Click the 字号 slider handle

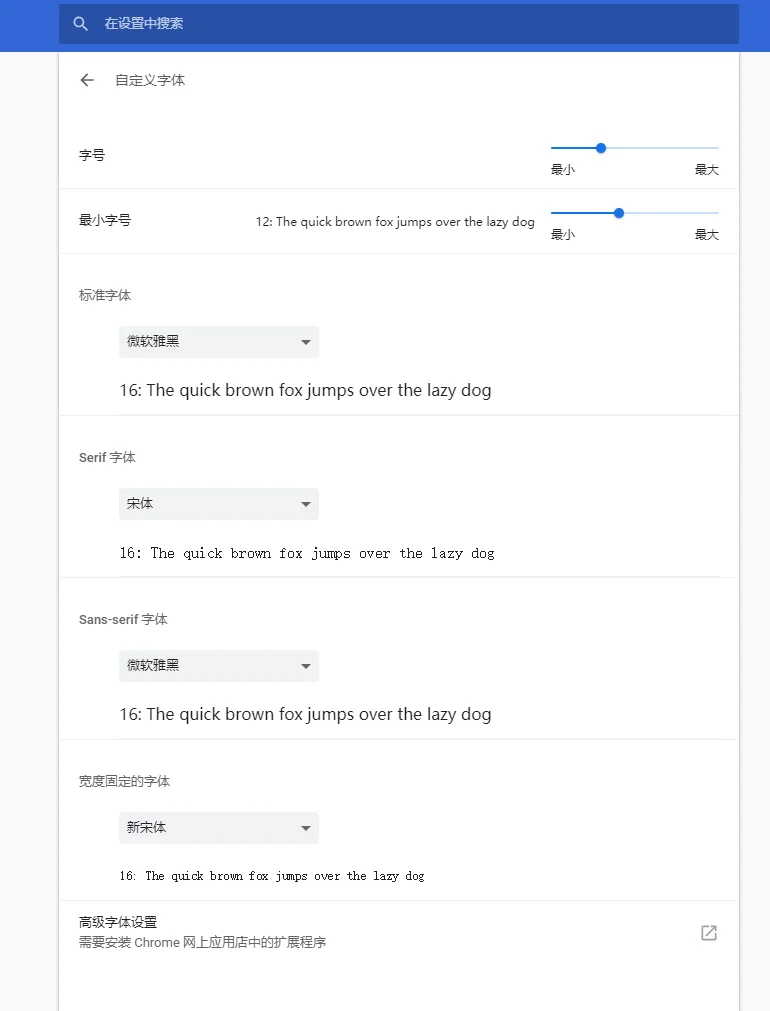point(601,148)
